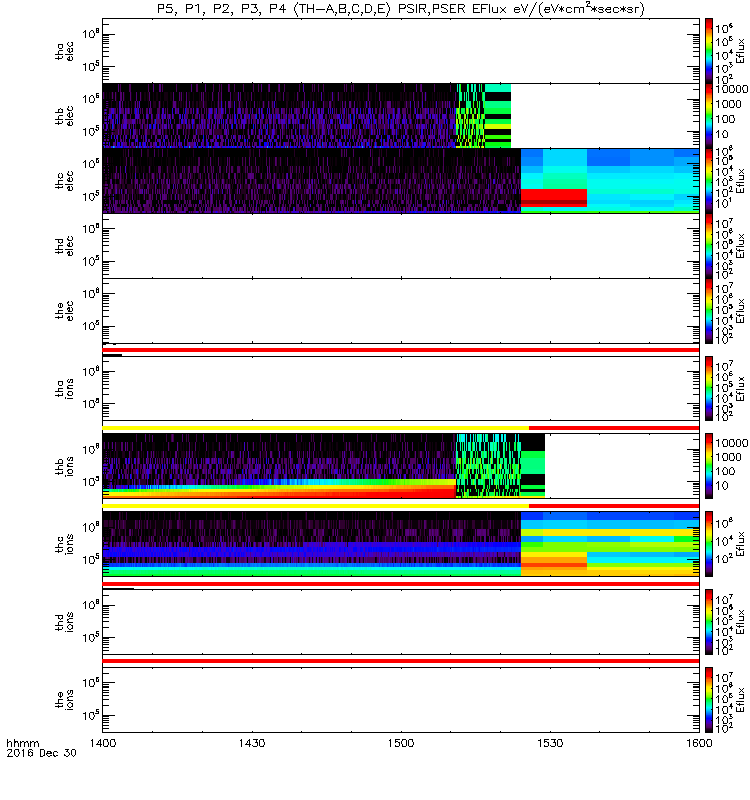Click the 10000 label on thb elec colorbar
This screenshot has height=800, width=750.
(732, 89)
